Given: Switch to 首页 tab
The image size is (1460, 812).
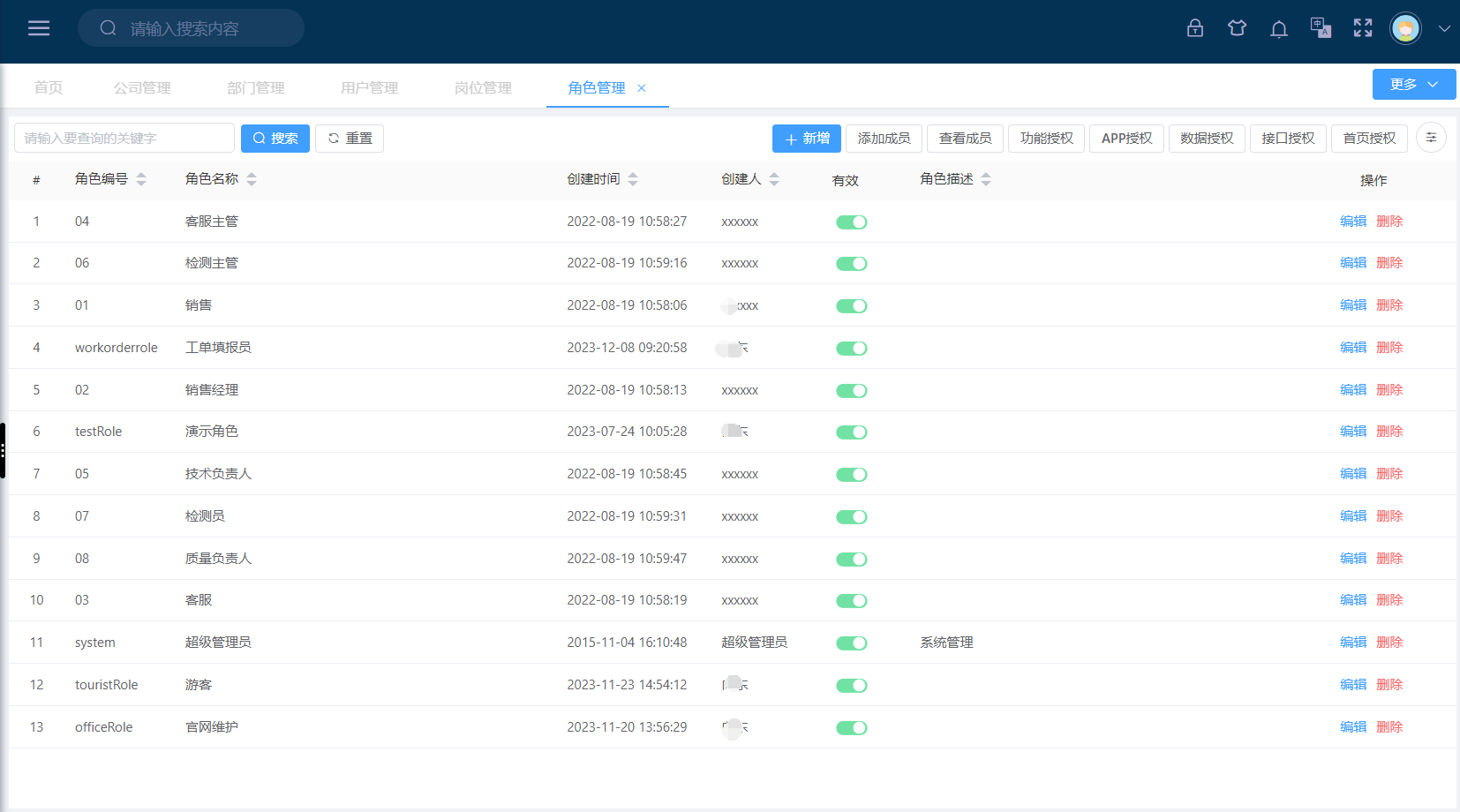Looking at the screenshot, I should (49, 87).
